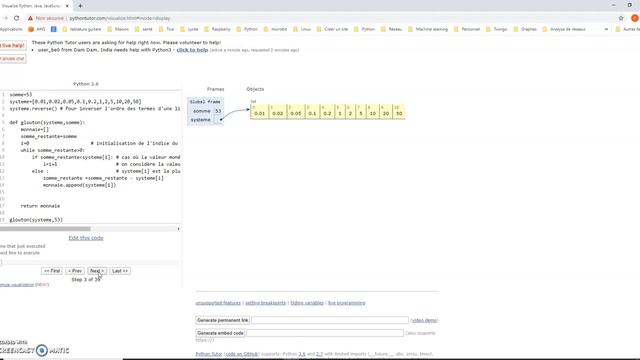
Task: Click code line 'glouton(systeme,53)'
Action: (36, 220)
